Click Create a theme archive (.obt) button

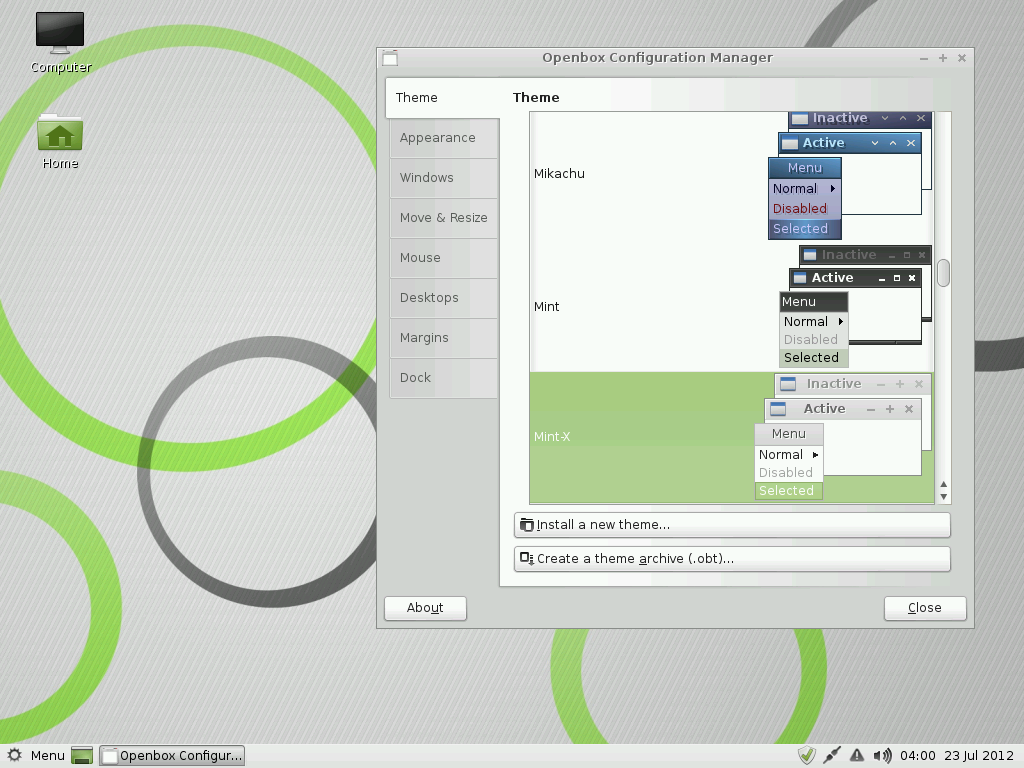coord(732,559)
